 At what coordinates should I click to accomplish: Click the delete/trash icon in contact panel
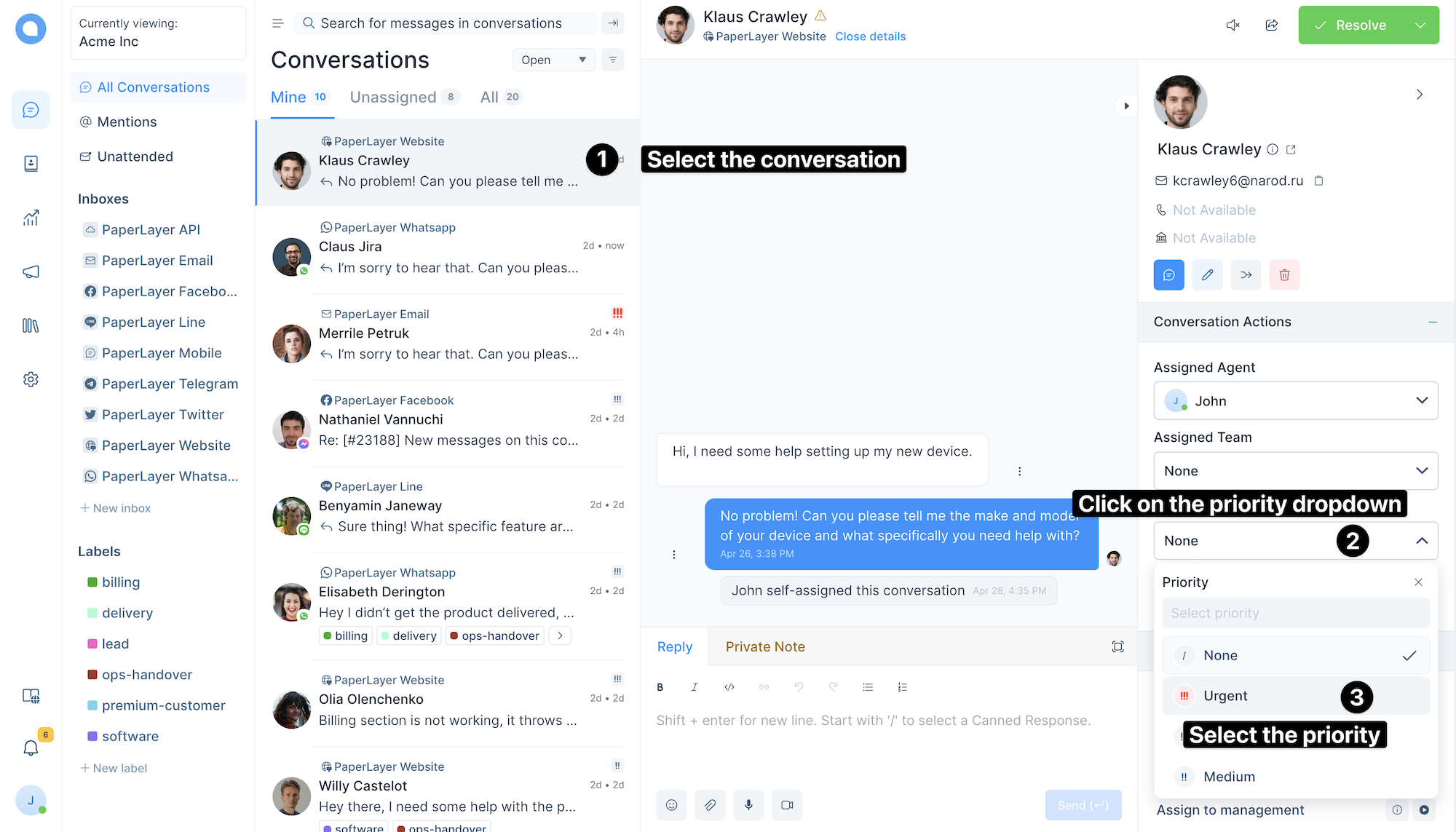pyautogui.click(x=1284, y=275)
